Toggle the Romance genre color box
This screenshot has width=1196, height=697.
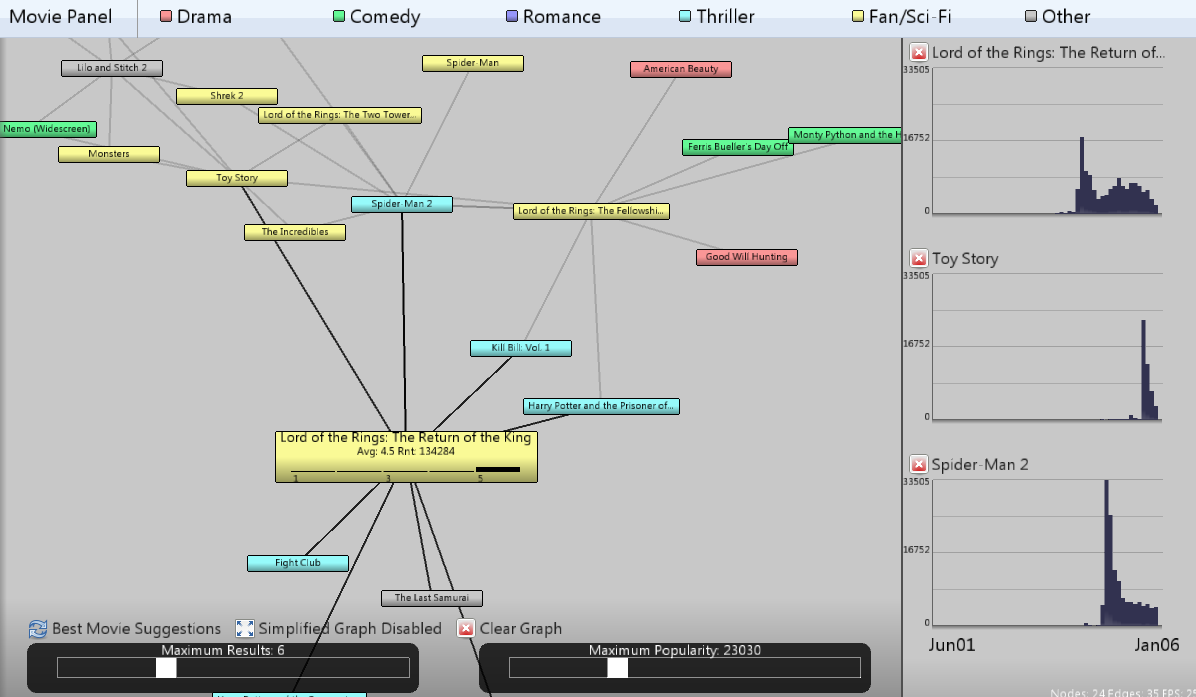(x=512, y=16)
